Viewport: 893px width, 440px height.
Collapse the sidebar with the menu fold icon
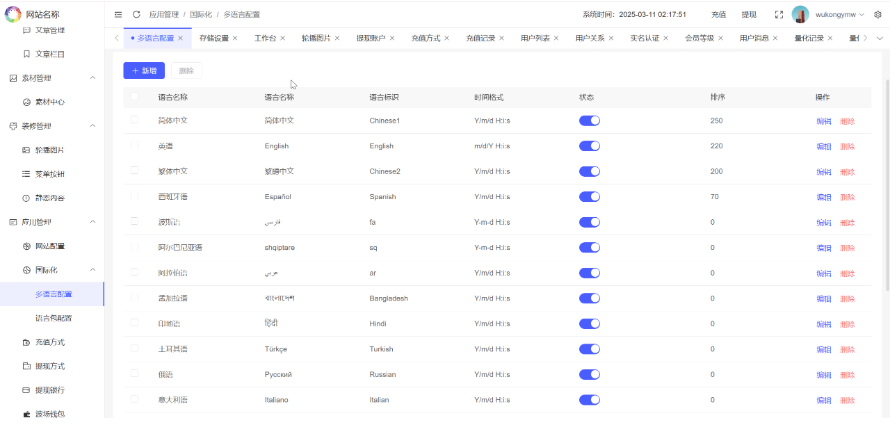(x=118, y=15)
